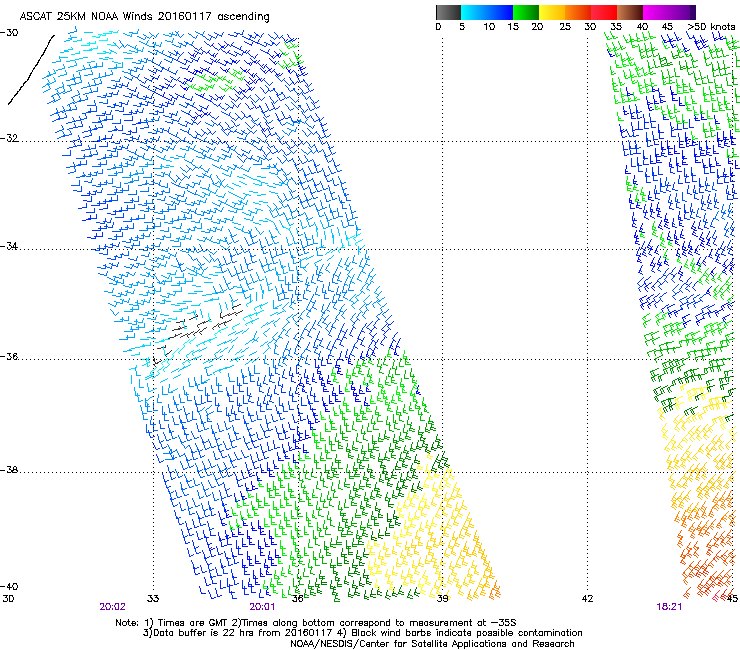Click the purple pass time 20:01

(x=262, y=607)
